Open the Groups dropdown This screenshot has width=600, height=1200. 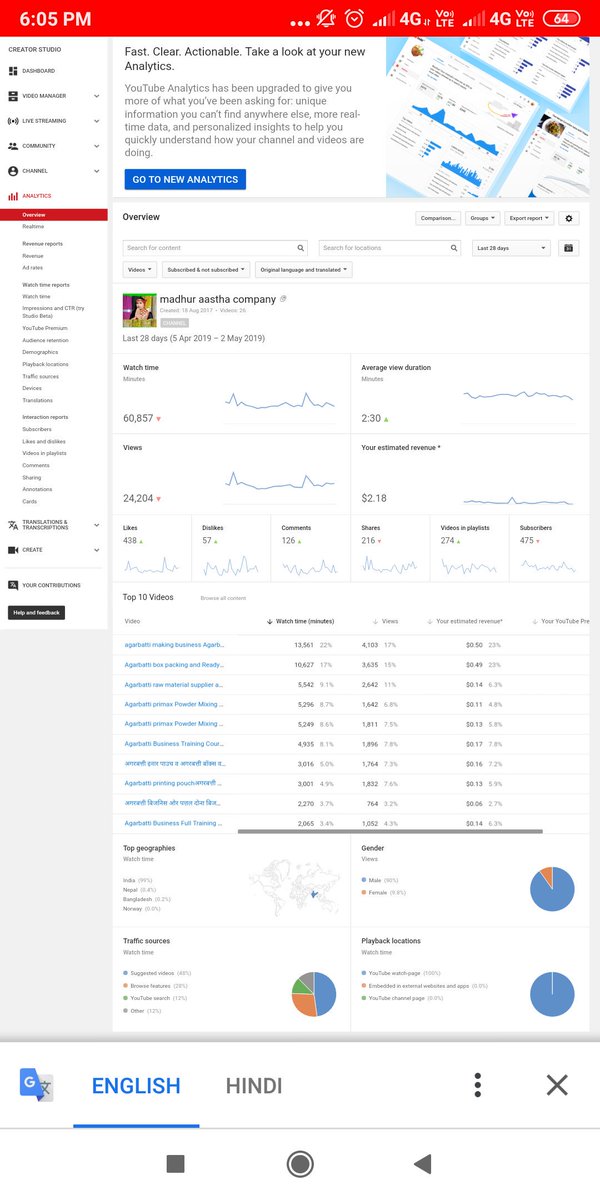482,218
